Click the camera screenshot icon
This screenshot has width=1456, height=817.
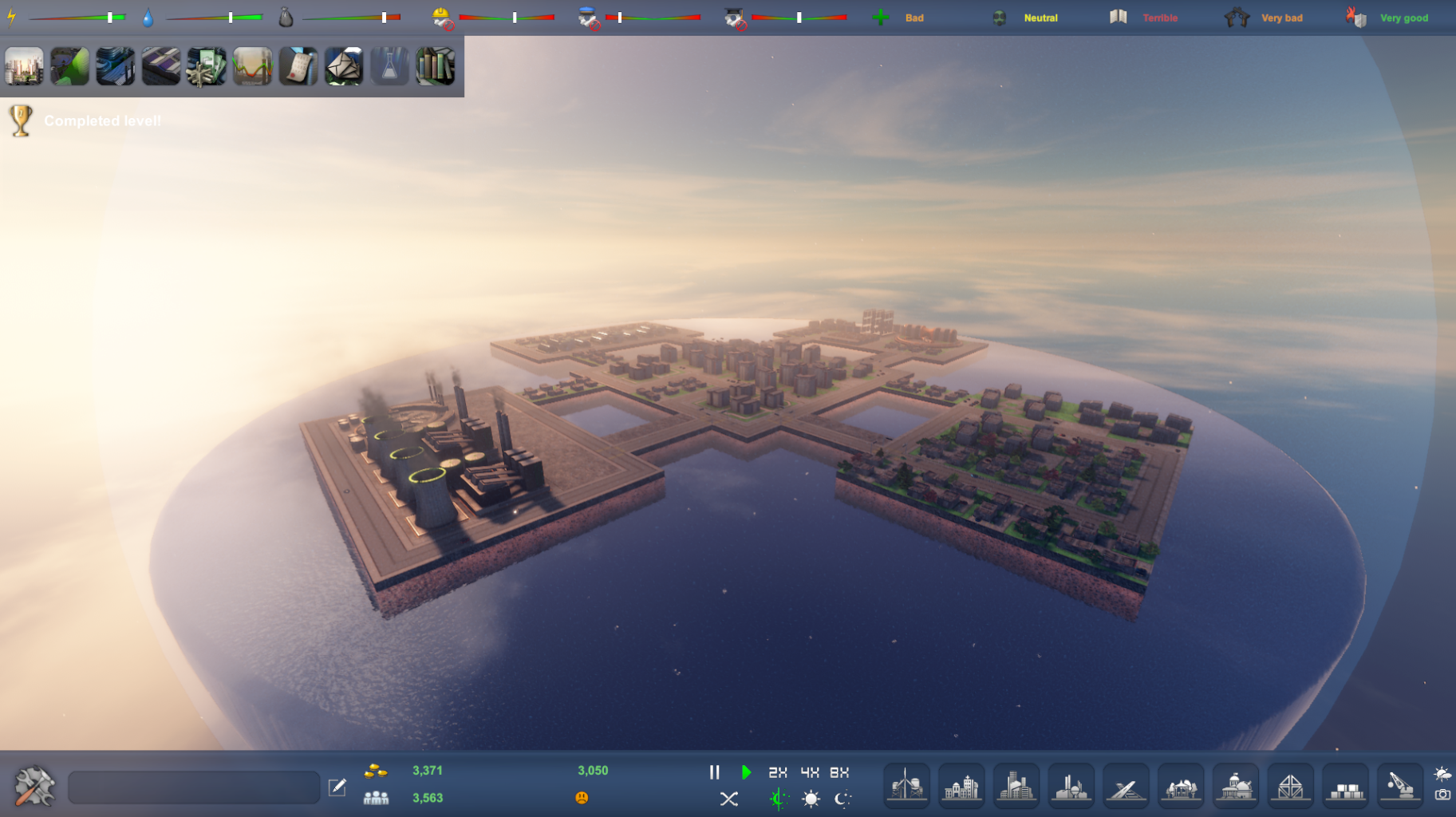[x=1442, y=795]
